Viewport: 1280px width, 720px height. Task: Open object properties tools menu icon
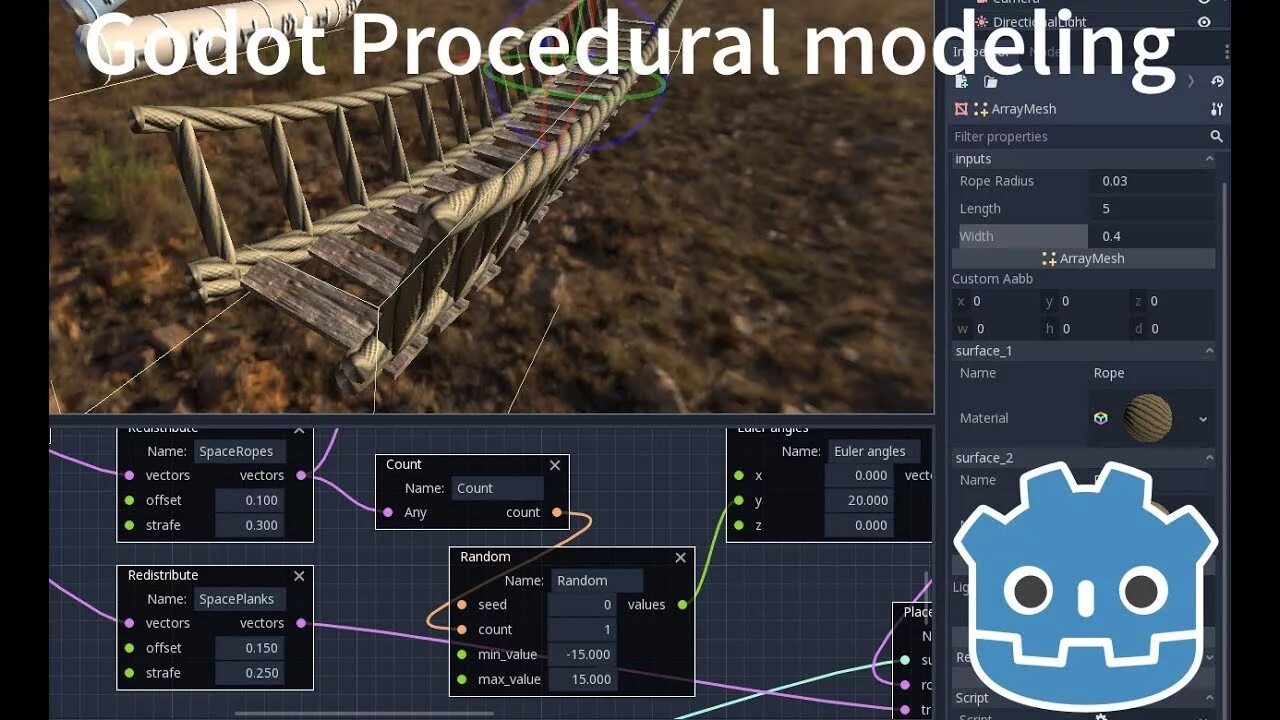(x=1217, y=109)
